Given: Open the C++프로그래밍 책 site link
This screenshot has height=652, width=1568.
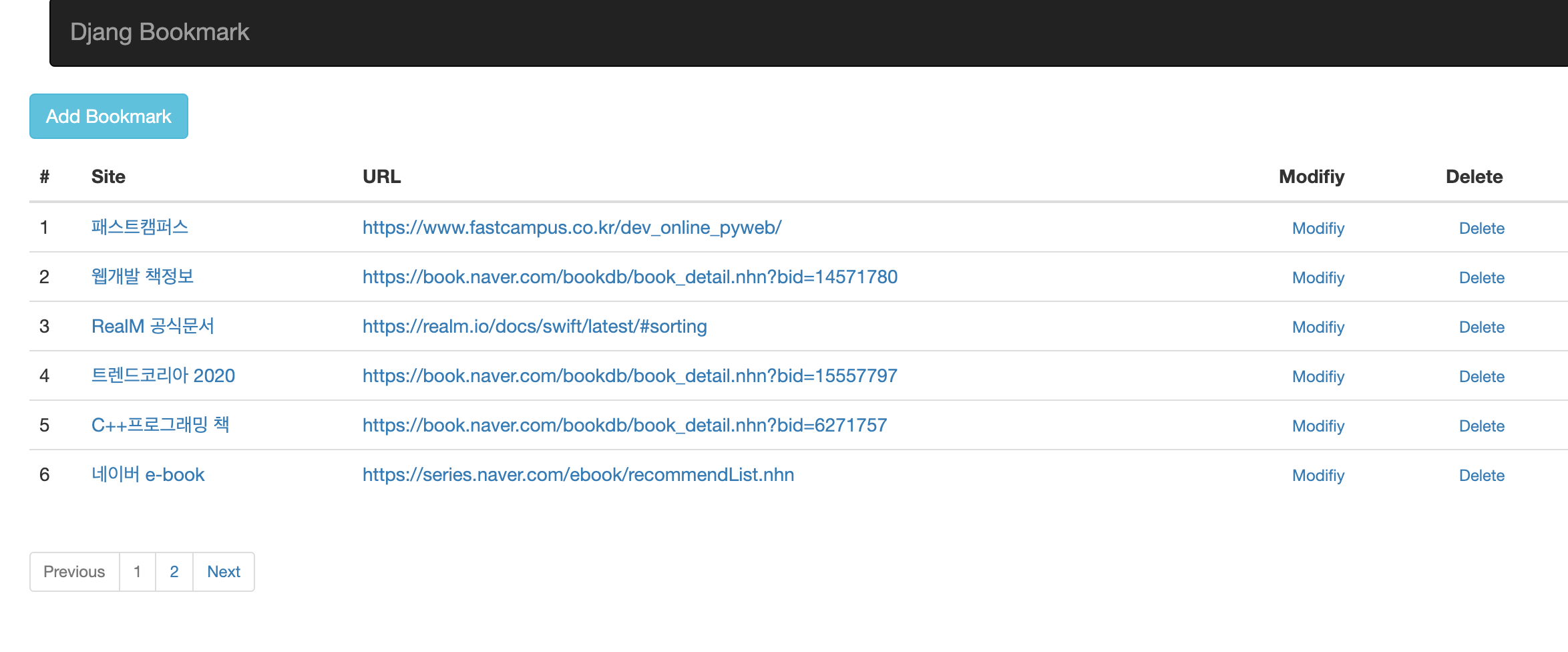Looking at the screenshot, I should 160,425.
